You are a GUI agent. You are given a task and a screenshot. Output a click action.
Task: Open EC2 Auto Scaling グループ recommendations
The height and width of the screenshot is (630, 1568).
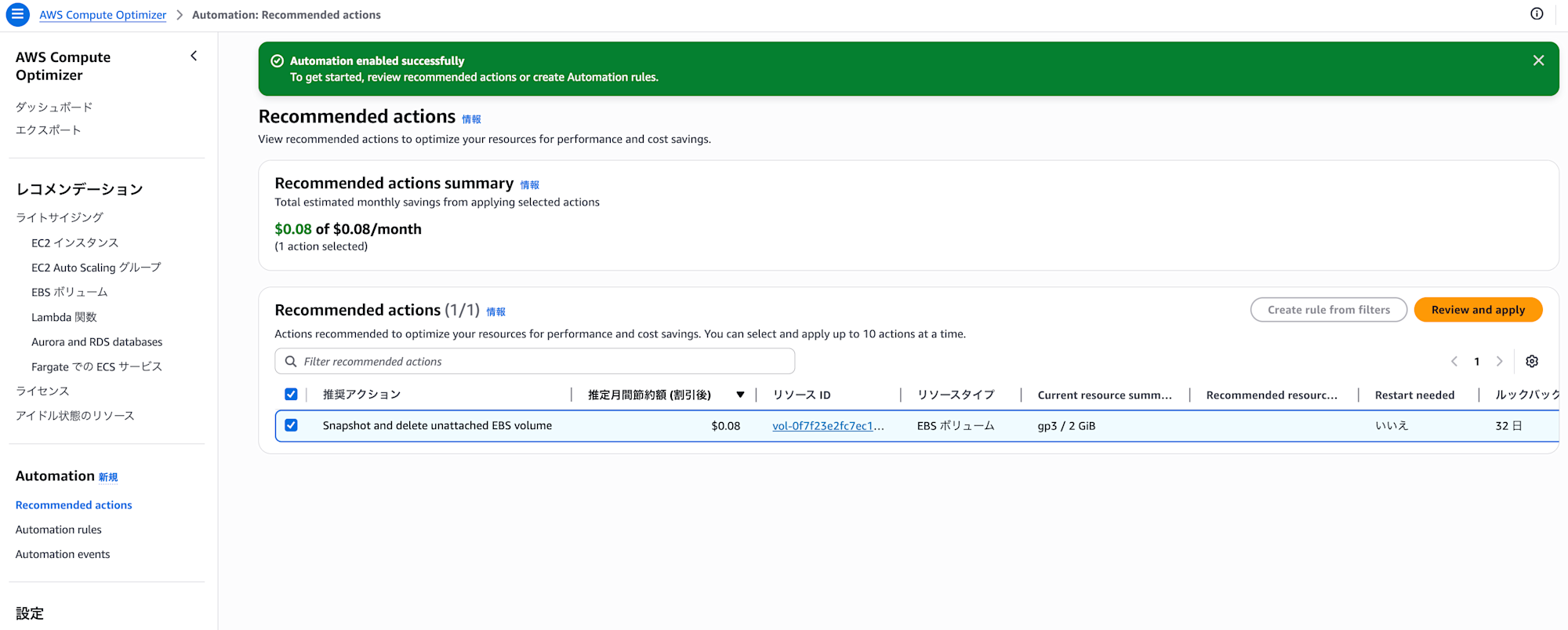[x=96, y=268]
